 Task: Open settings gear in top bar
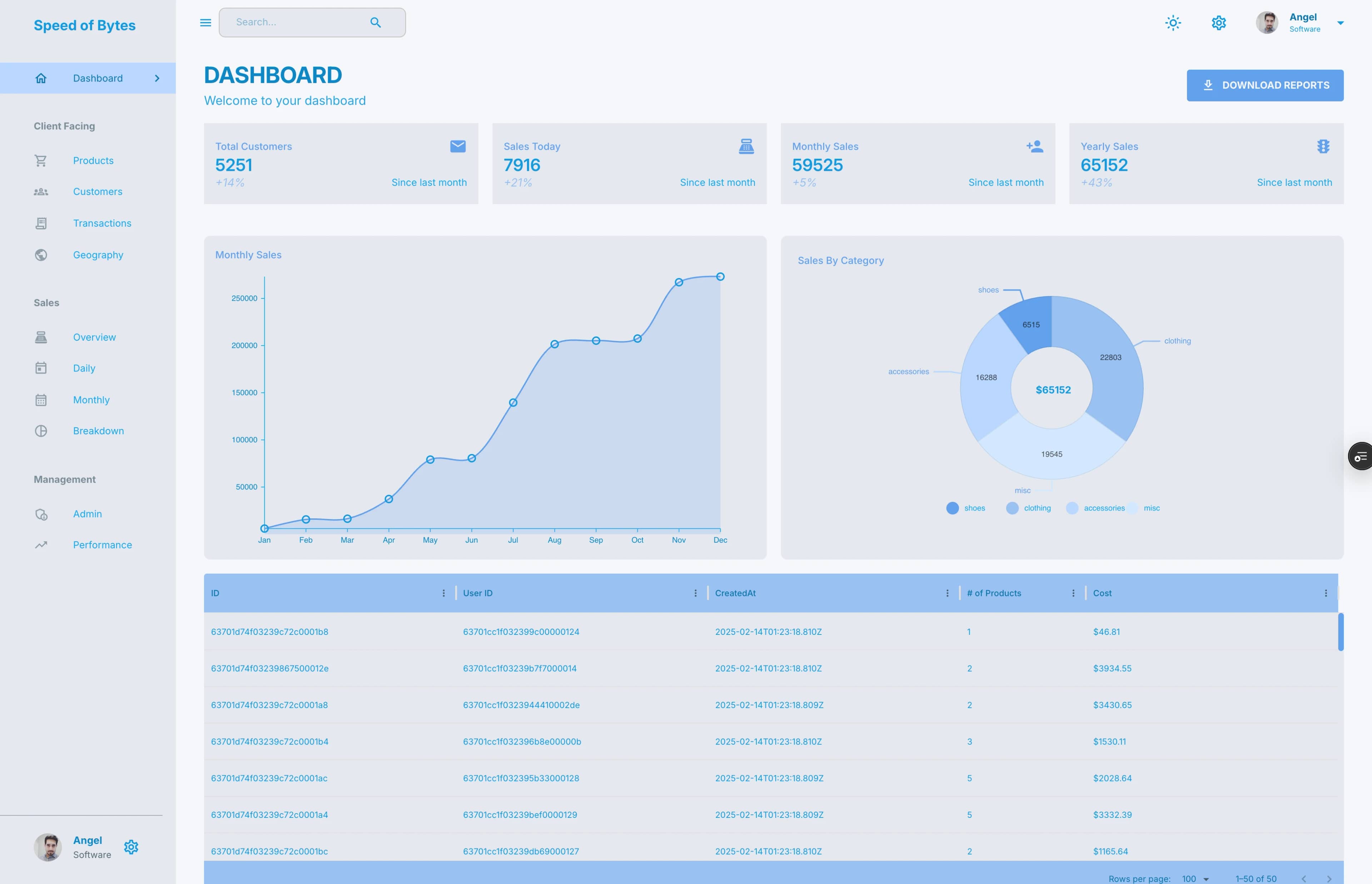tap(1218, 23)
